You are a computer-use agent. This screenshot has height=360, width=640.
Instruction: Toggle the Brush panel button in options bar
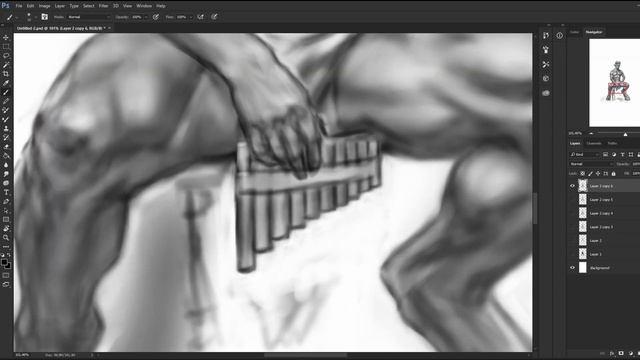(44, 17)
